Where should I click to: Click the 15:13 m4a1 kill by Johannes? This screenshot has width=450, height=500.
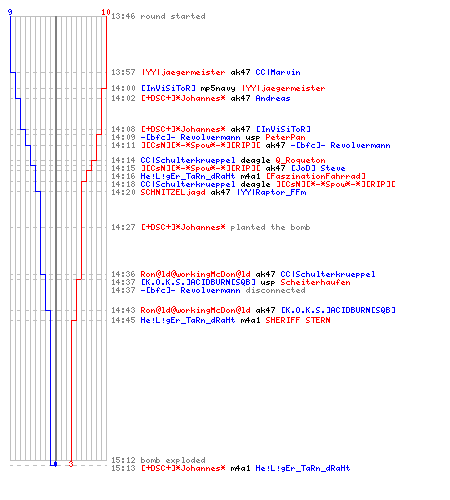231,468
